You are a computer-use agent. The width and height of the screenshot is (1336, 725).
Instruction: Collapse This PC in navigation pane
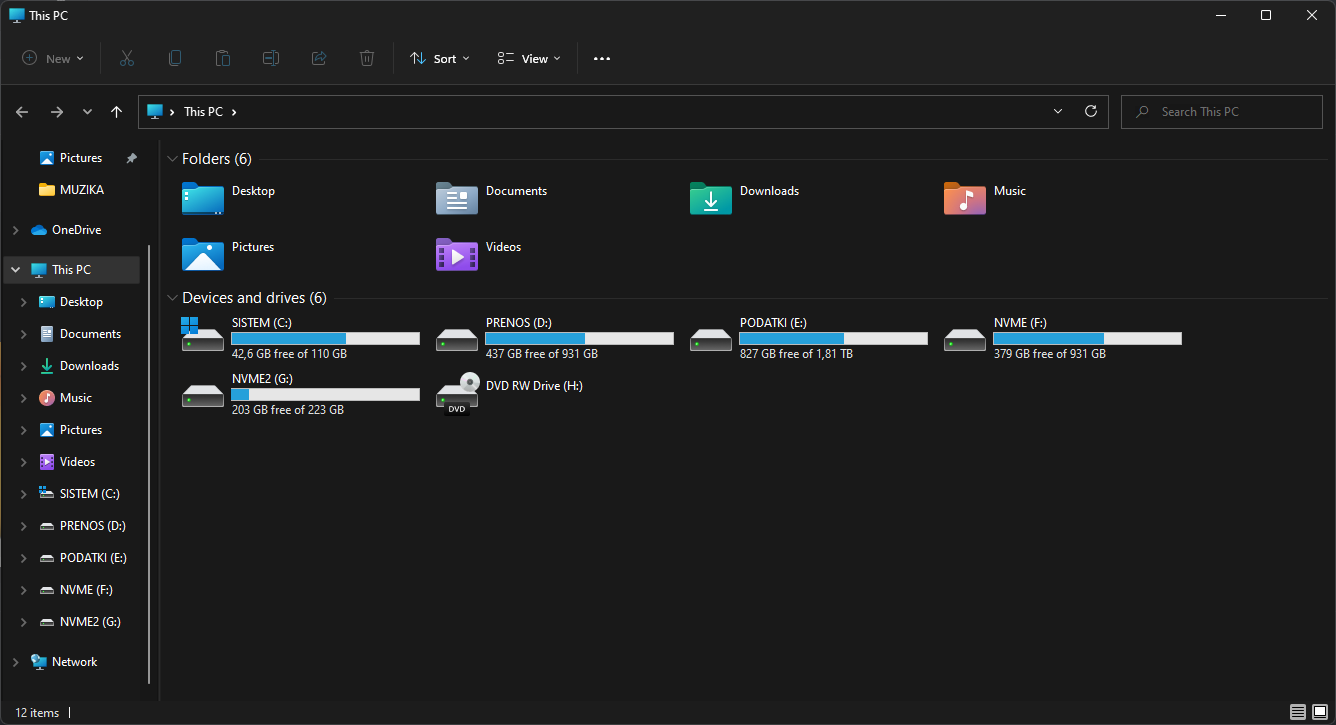pos(15,270)
